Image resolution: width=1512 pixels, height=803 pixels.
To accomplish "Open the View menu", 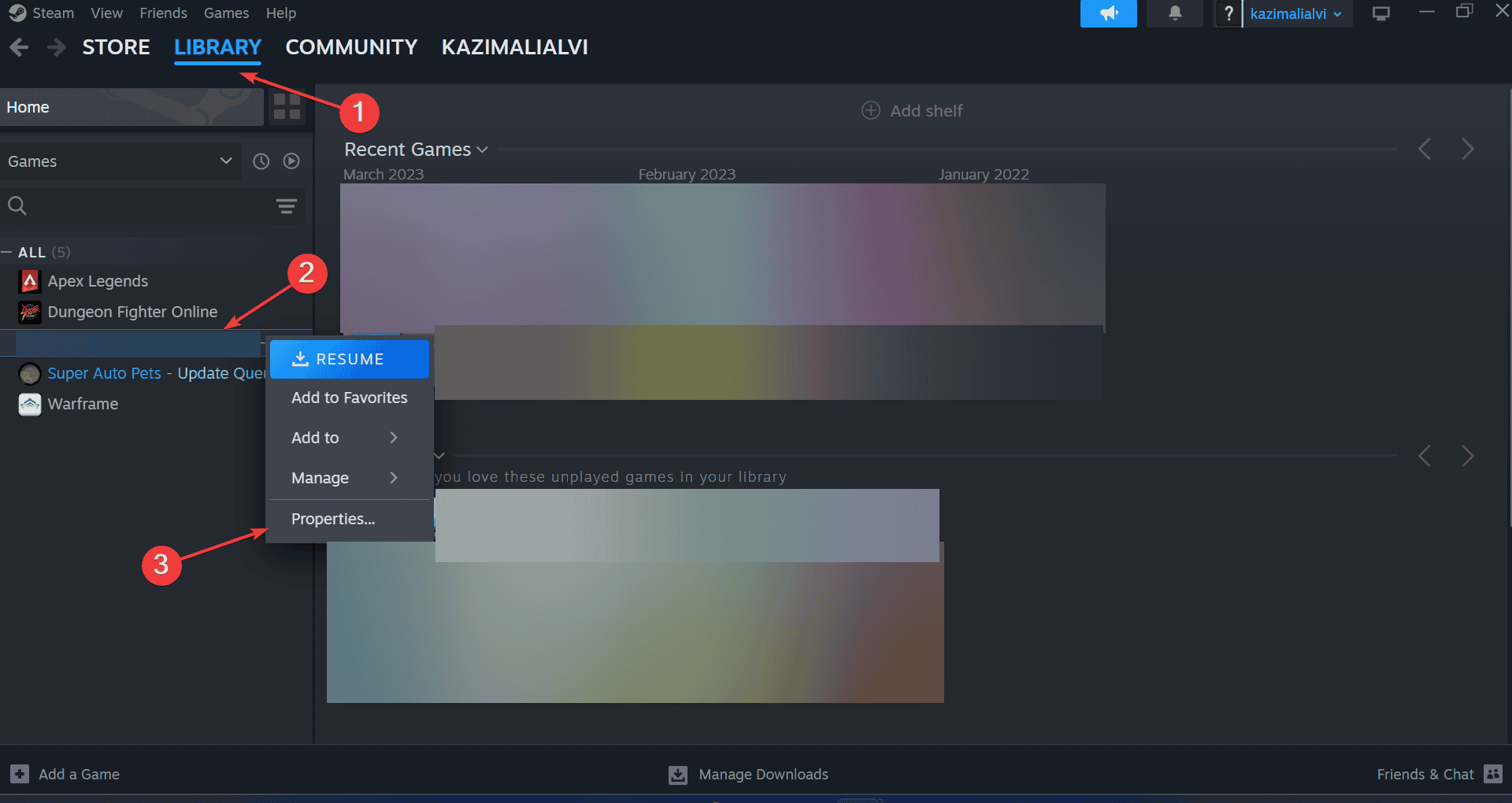I will [x=106, y=13].
